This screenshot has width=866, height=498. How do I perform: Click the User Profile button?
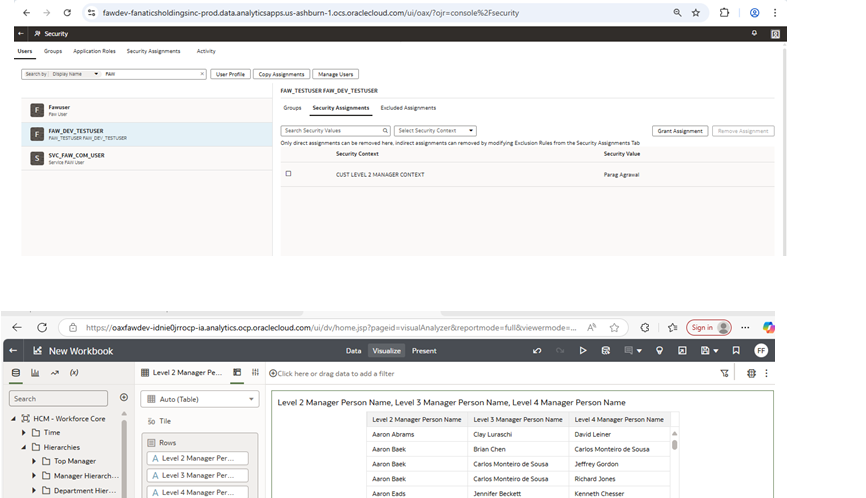coord(230,74)
